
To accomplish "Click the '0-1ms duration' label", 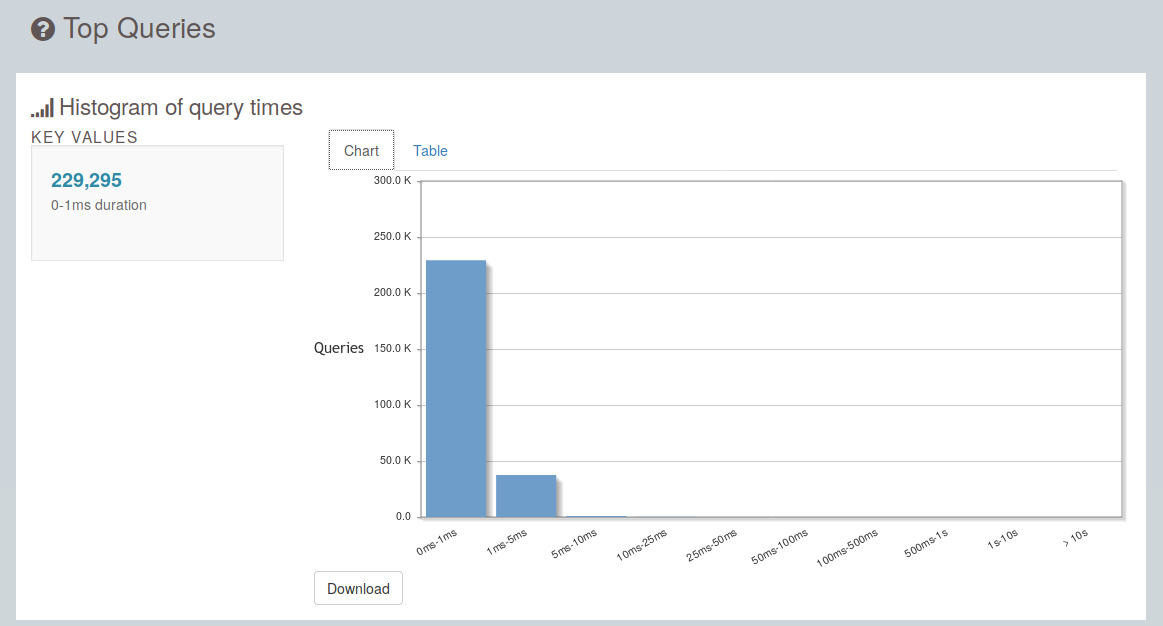I will coord(99,205).
